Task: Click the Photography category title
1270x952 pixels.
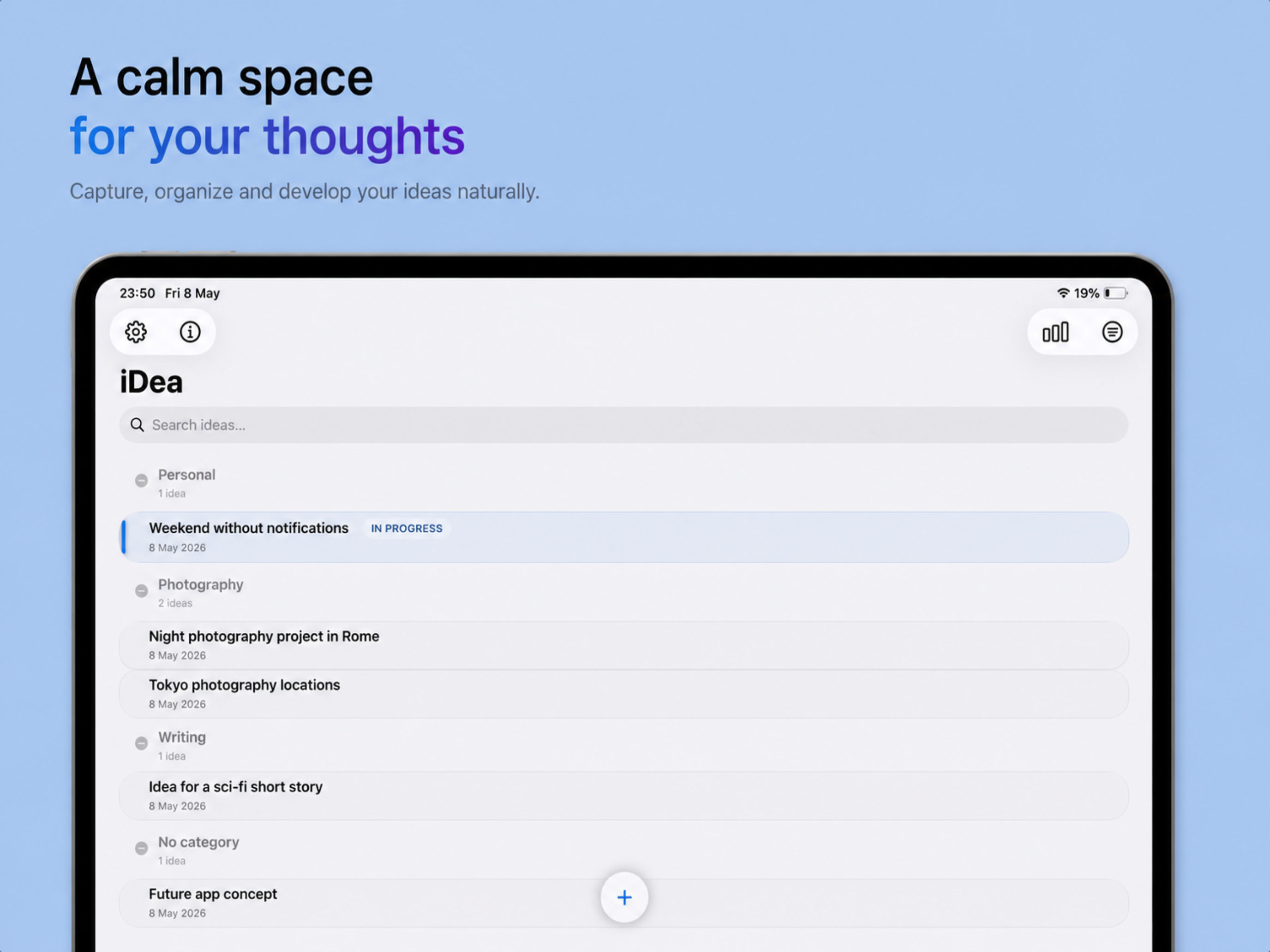Action: (200, 584)
